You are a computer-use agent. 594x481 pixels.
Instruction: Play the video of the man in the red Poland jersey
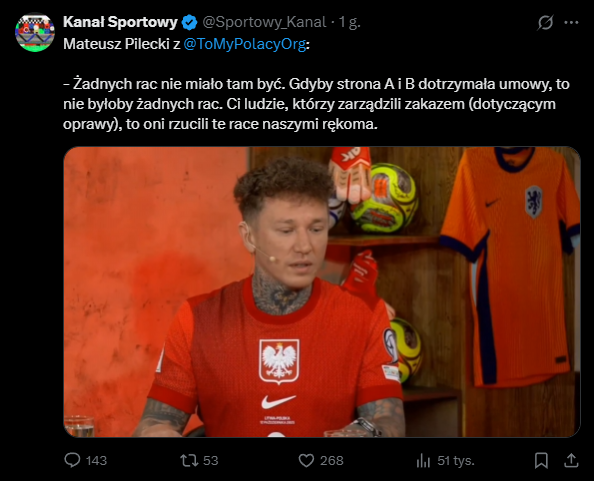(322, 292)
